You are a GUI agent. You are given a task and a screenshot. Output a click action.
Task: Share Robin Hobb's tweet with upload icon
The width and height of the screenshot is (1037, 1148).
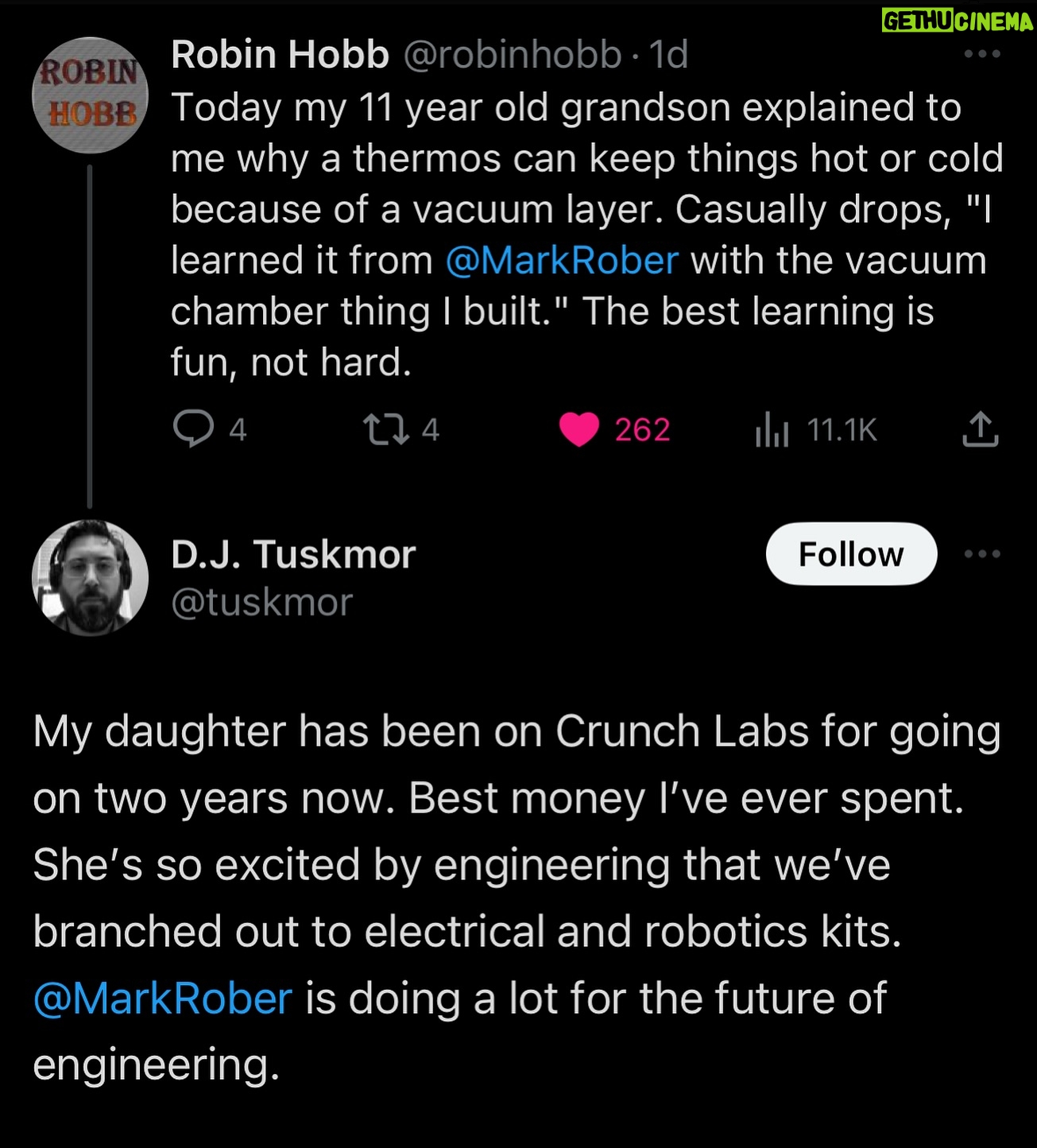click(980, 429)
